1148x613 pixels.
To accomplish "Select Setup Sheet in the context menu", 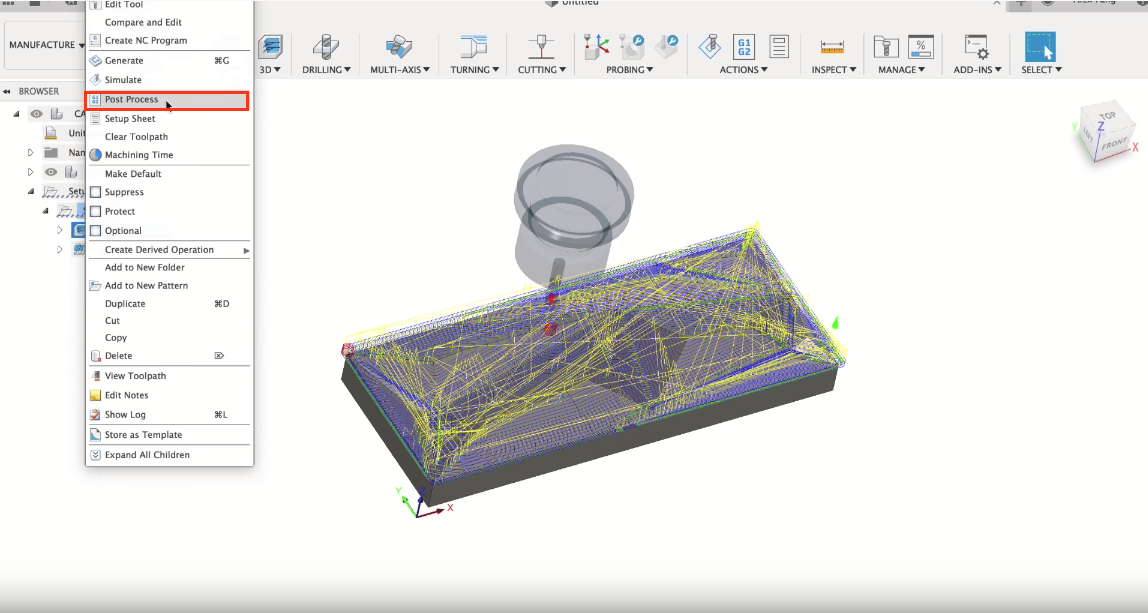I will click(x=168, y=119).
